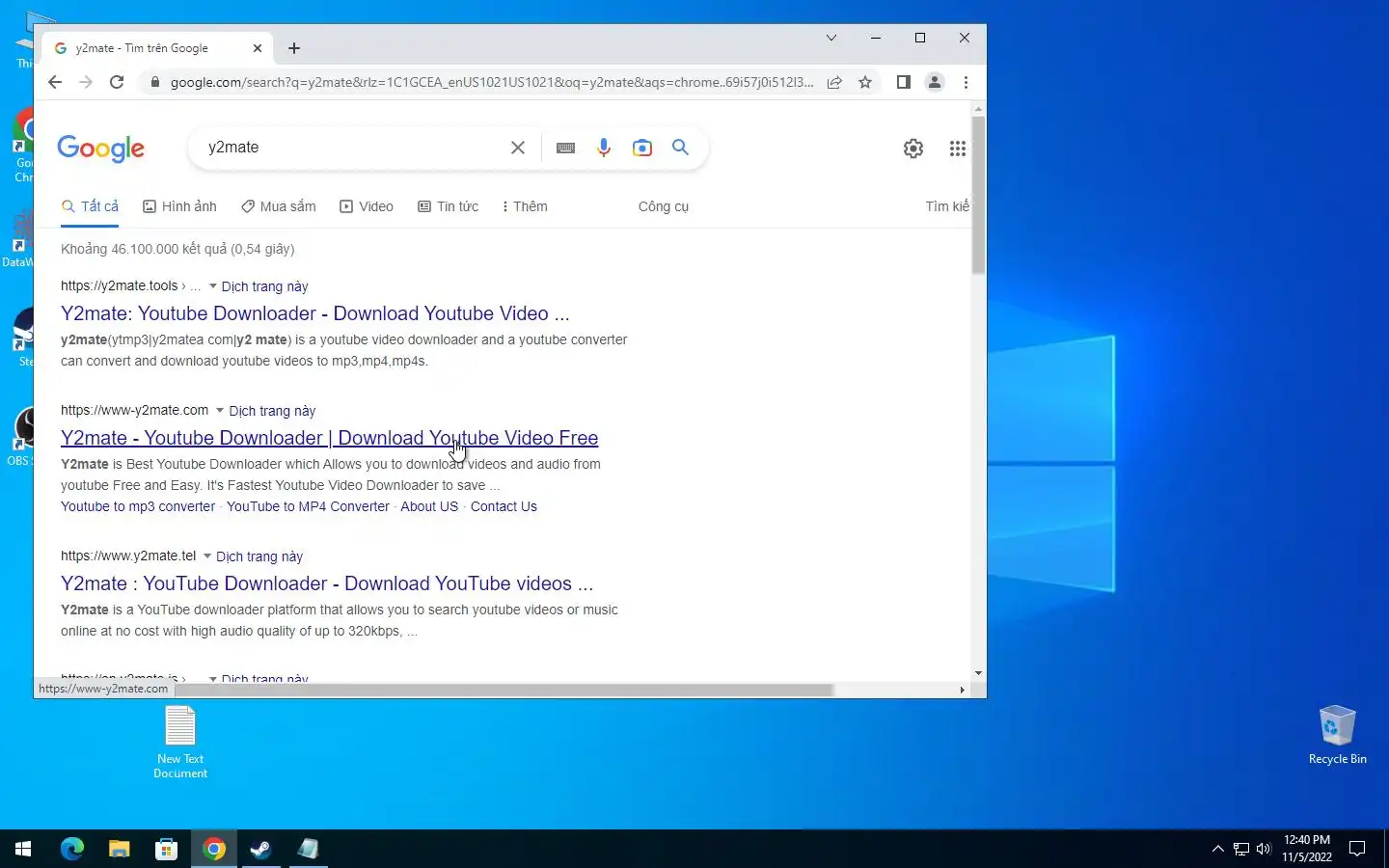Go to the Google logo homepage
This screenshot has height=868, width=1389.
coord(101,148)
